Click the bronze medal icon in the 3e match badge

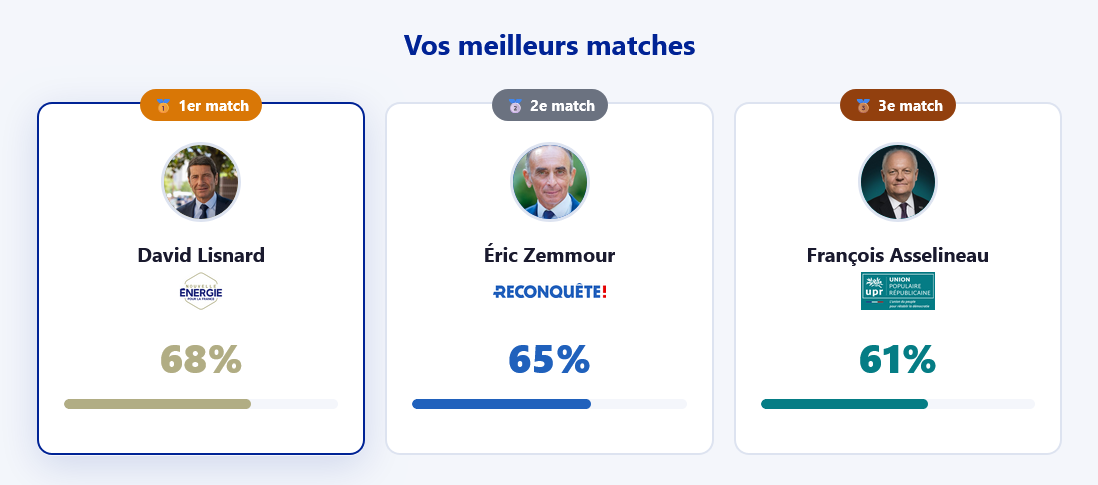pyautogui.click(x=863, y=106)
